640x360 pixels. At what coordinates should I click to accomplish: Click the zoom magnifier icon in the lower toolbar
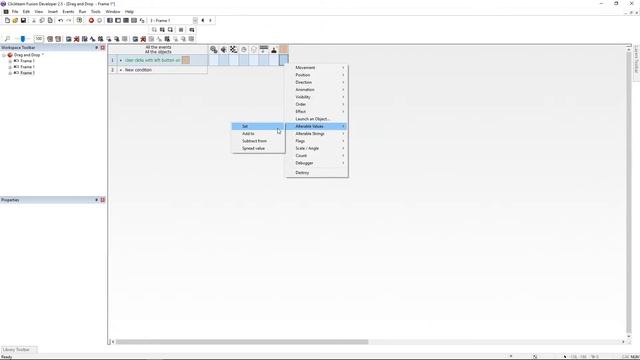click(7, 39)
